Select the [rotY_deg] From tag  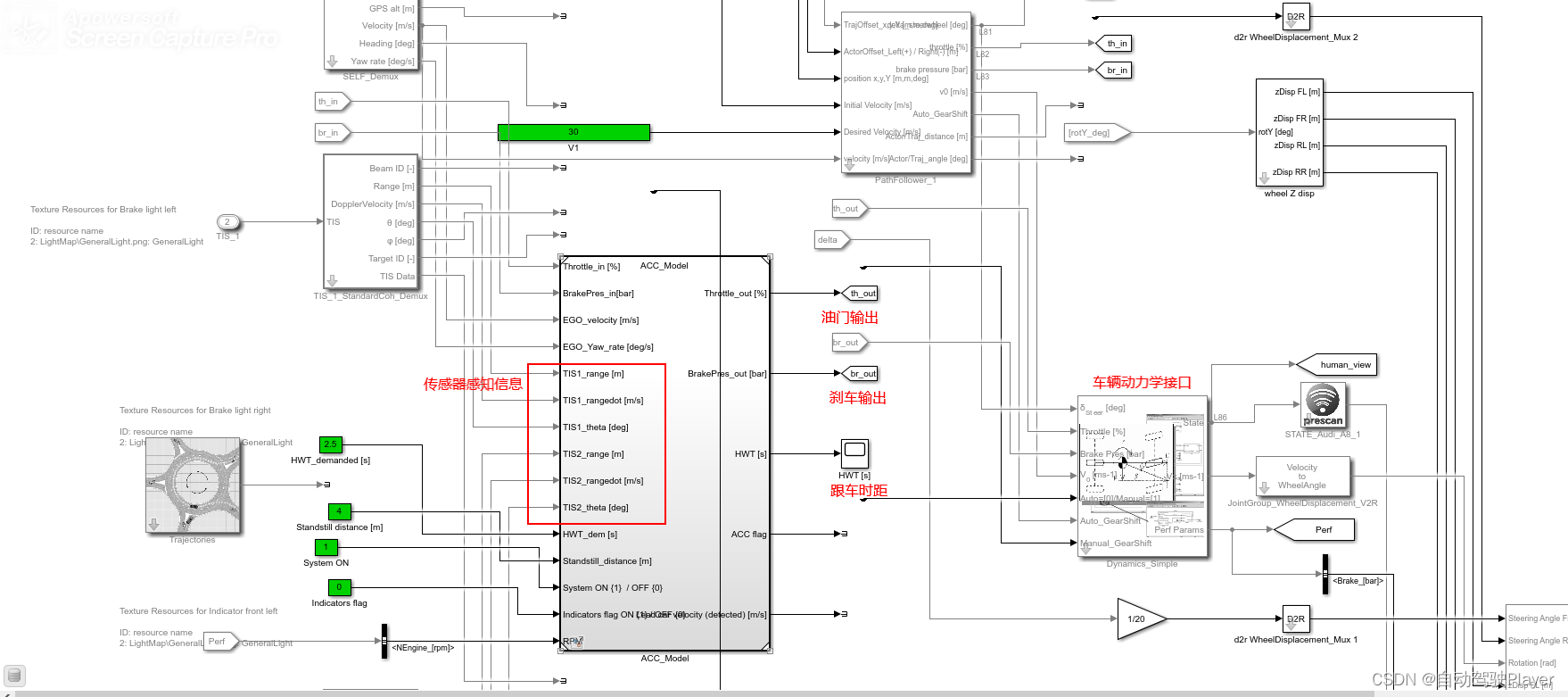coord(1098,133)
